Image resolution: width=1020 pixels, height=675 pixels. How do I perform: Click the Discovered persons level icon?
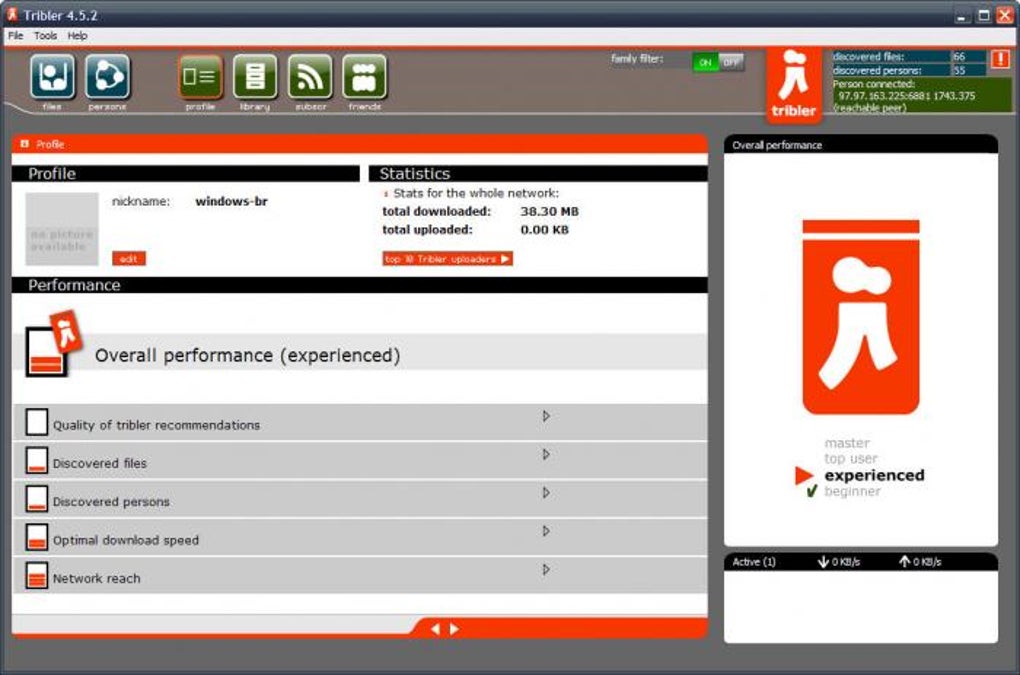[36, 499]
